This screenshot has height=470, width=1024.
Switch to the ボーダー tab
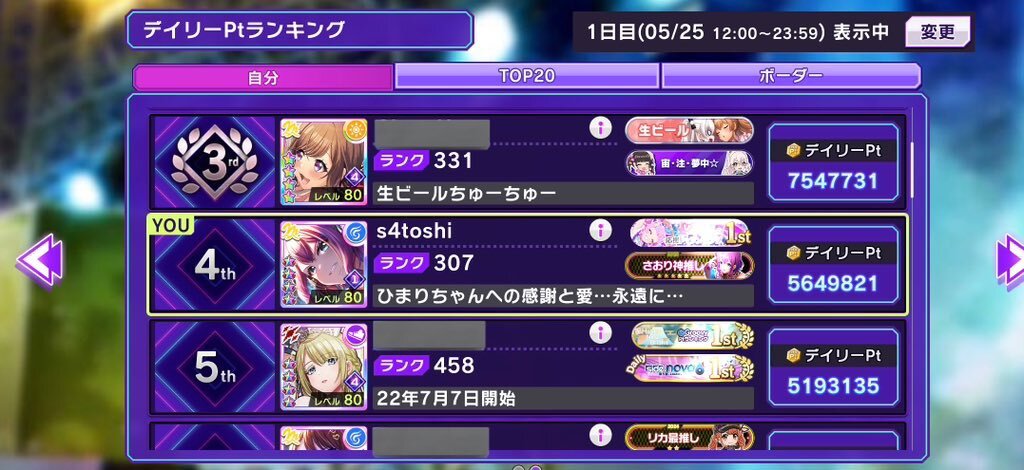(x=791, y=76)
